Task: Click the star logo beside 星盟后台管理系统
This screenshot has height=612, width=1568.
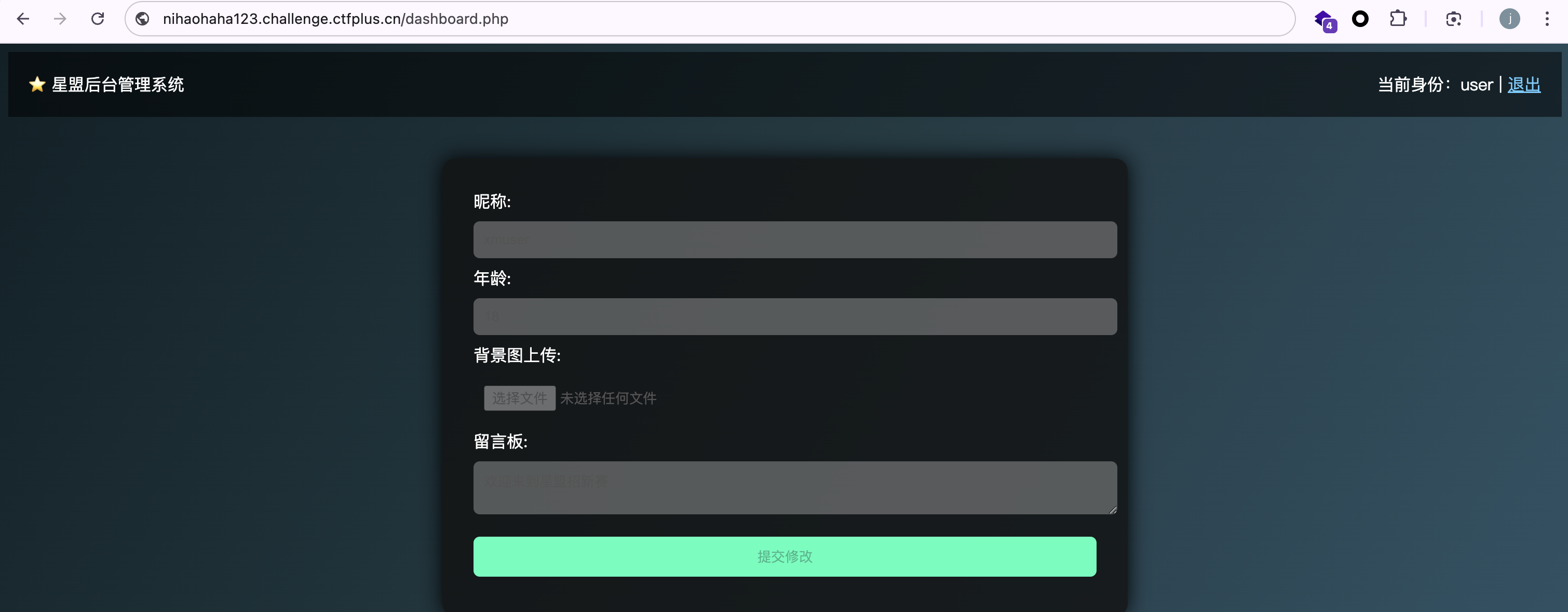Action: pos(36,84)
